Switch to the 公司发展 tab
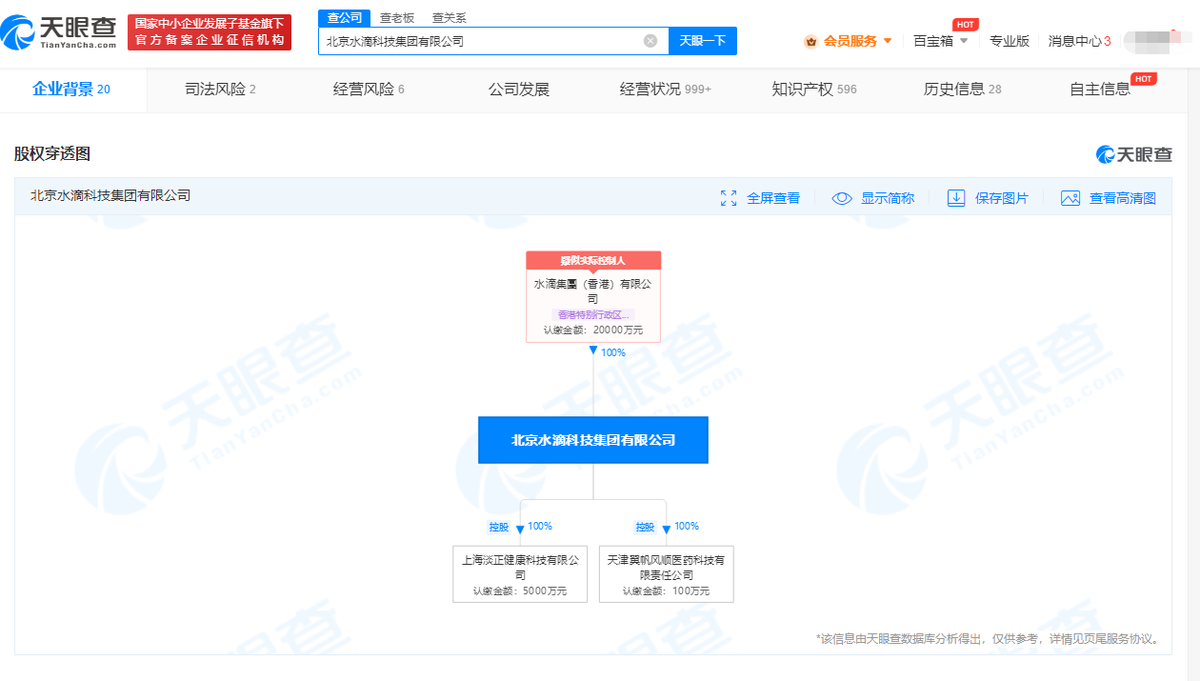The image size is (1200, 681). coord(519,89)
